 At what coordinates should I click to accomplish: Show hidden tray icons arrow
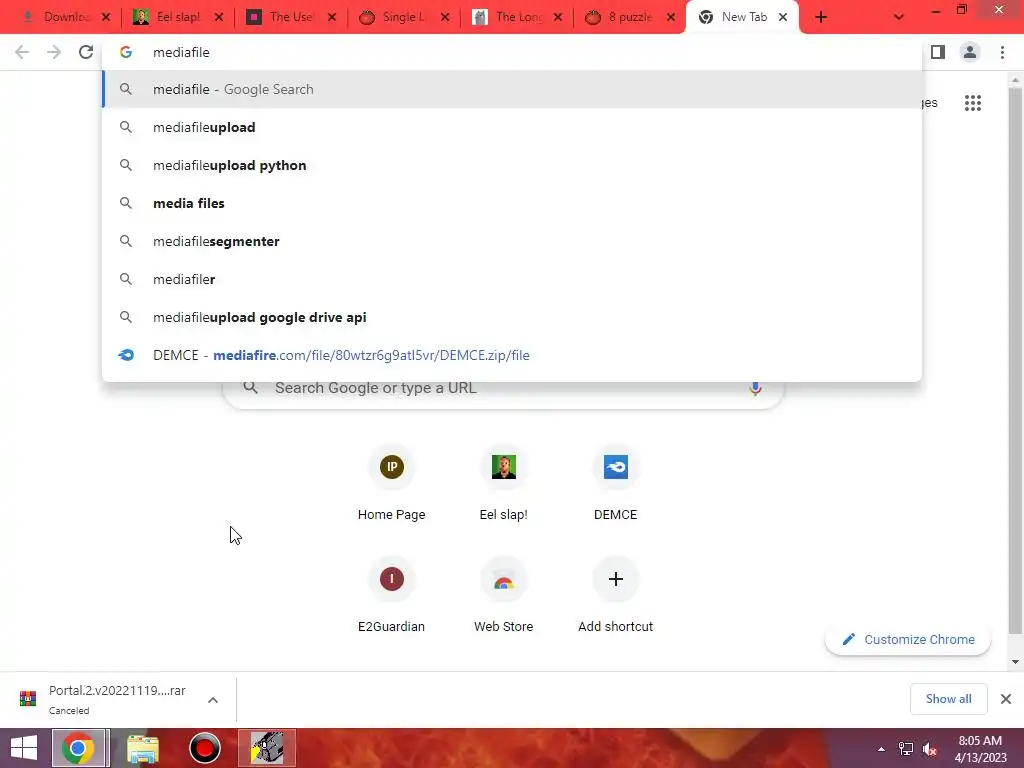pyautogui.click(x=881, y=749)
